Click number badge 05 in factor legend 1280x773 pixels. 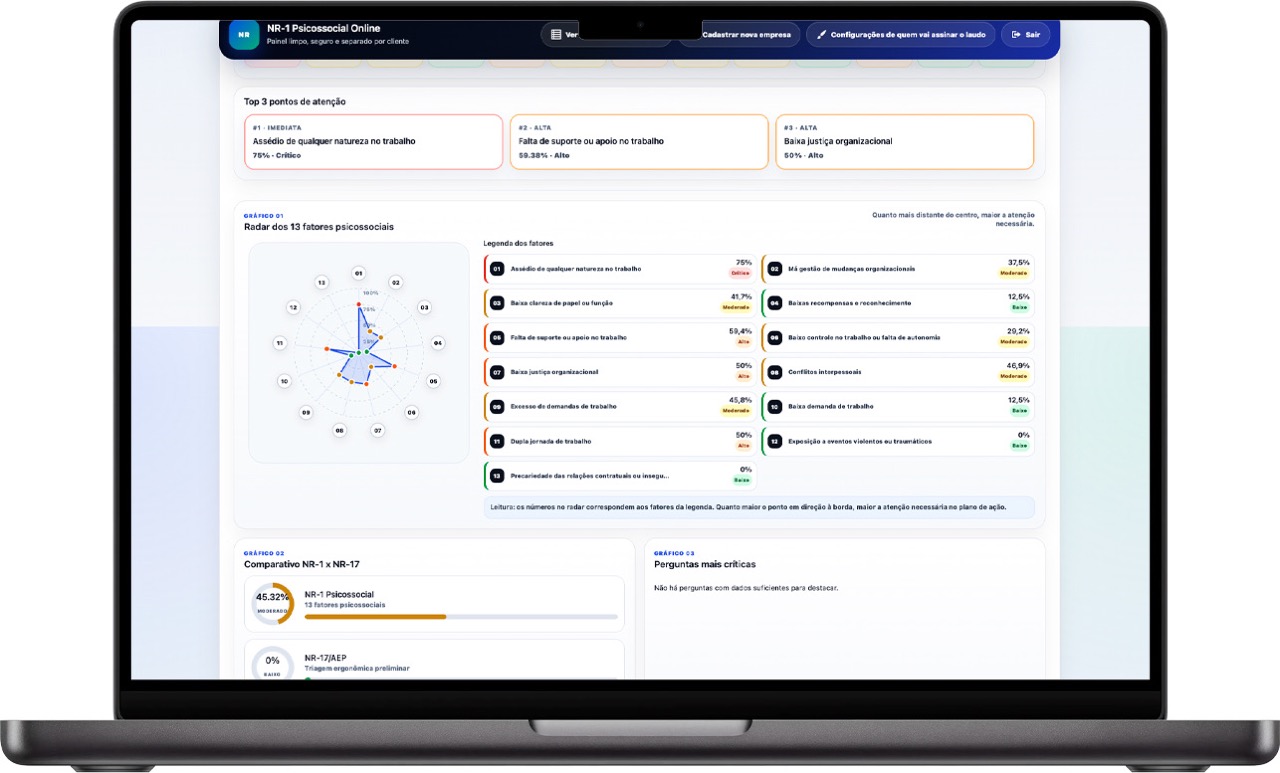497,337
